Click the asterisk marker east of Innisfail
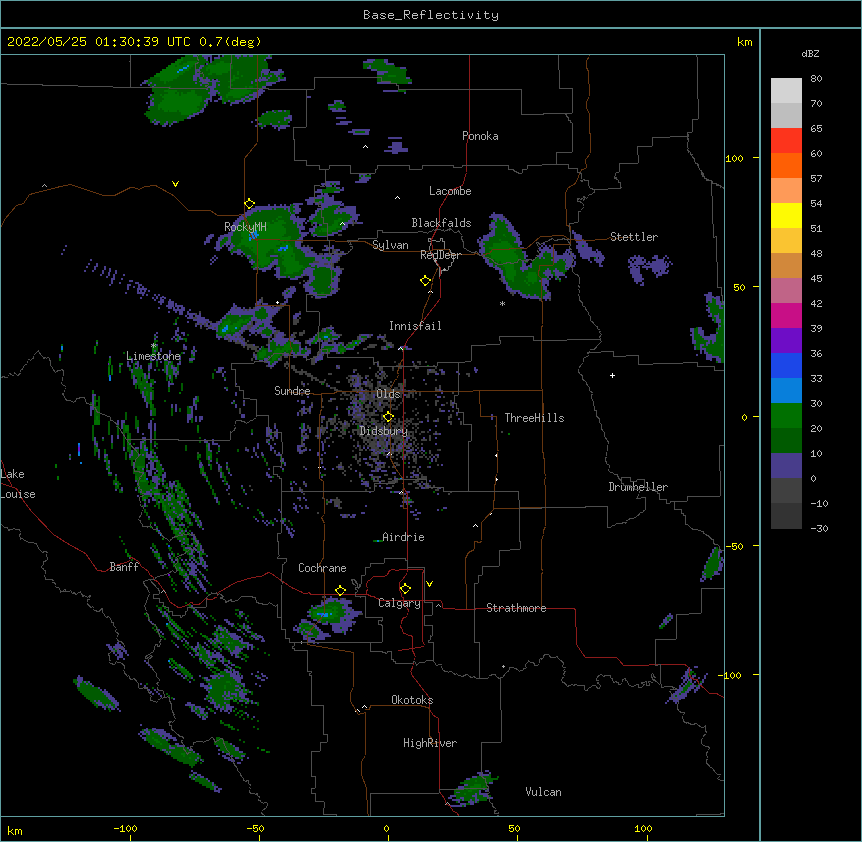 point(502,303)
